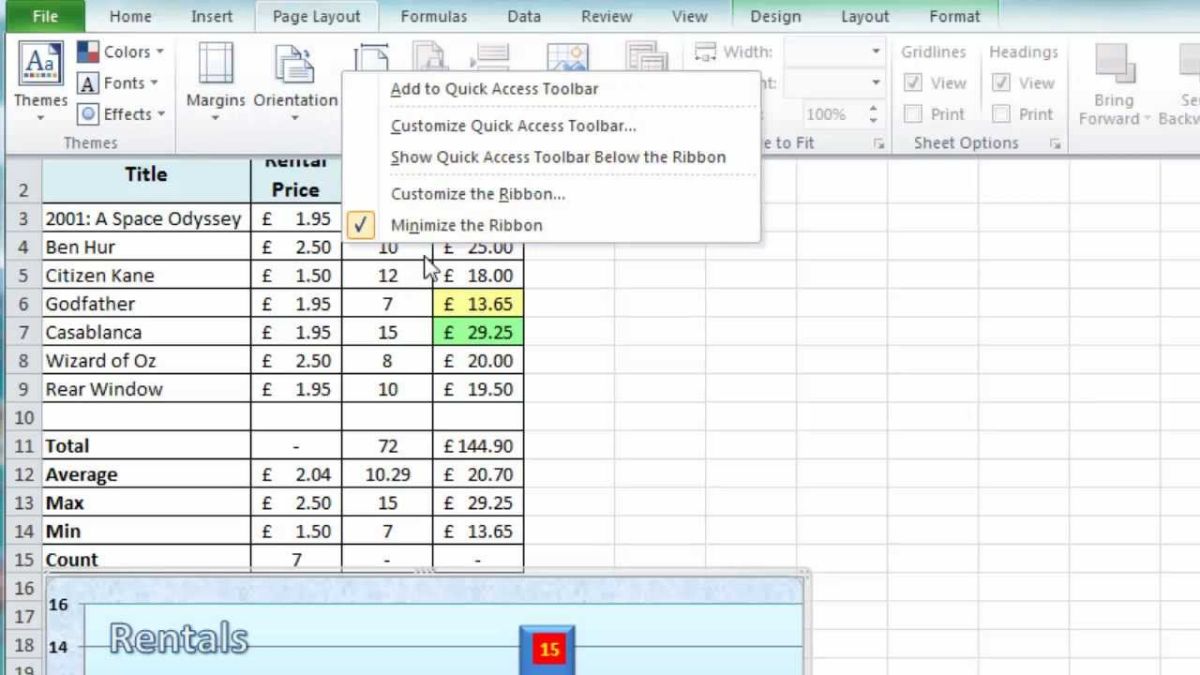Screen dimensions: 1200x675
Task: Choose Show Quick Access Toolbar Below the Ribbon
Action: (559, 157)
